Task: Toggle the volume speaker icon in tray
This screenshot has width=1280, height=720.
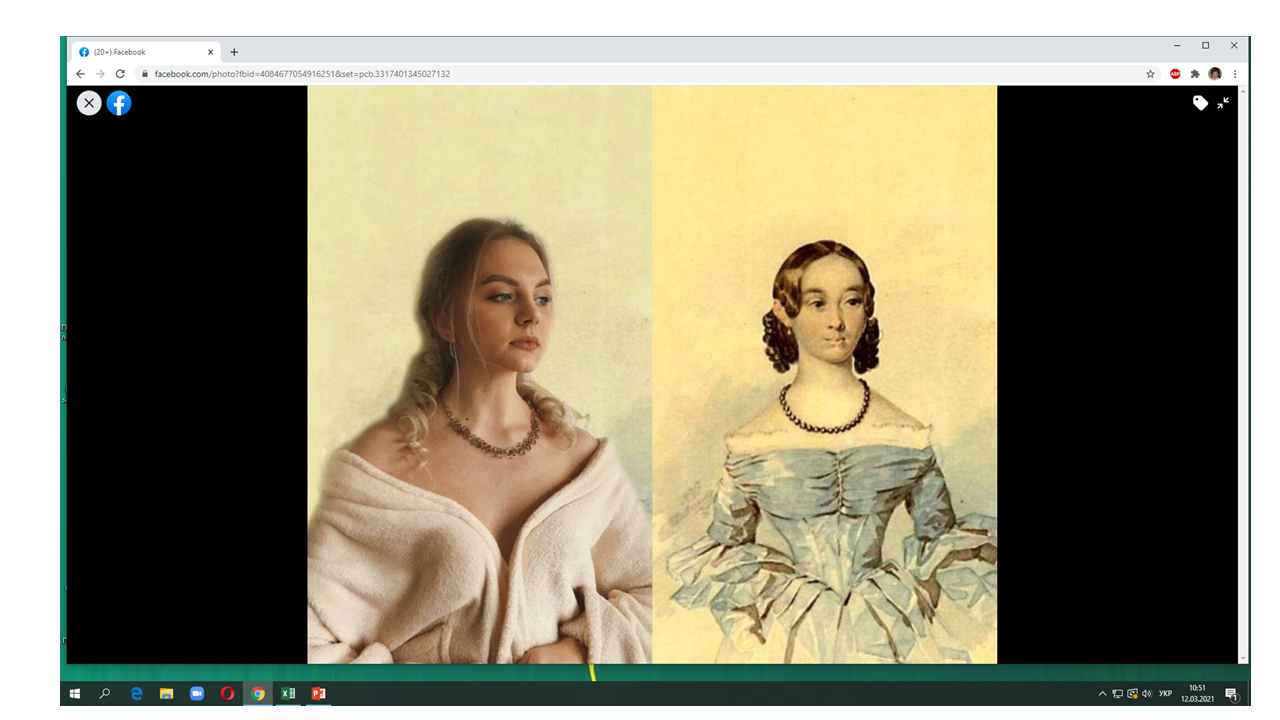Action: tap(1146, 694)
